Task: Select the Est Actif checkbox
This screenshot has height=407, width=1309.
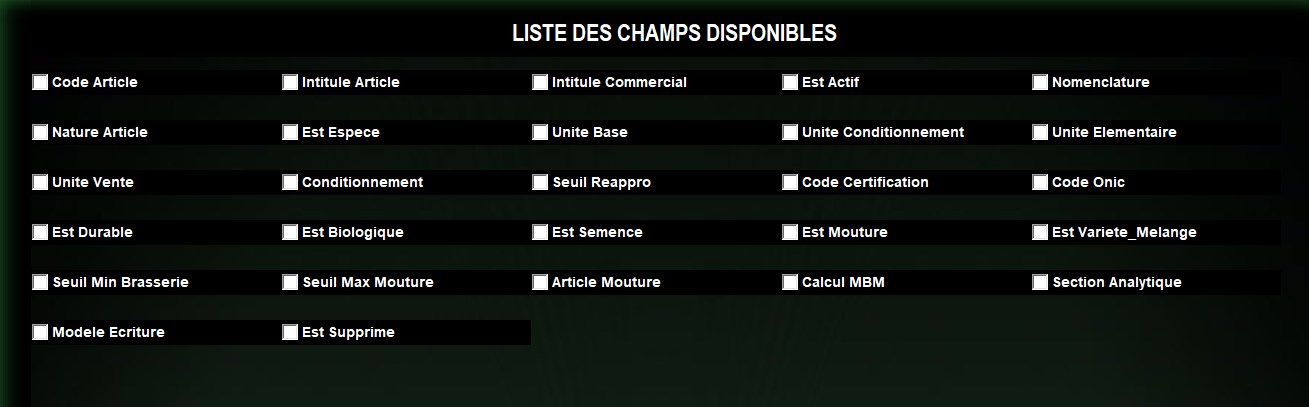Action: coord(790,82)
